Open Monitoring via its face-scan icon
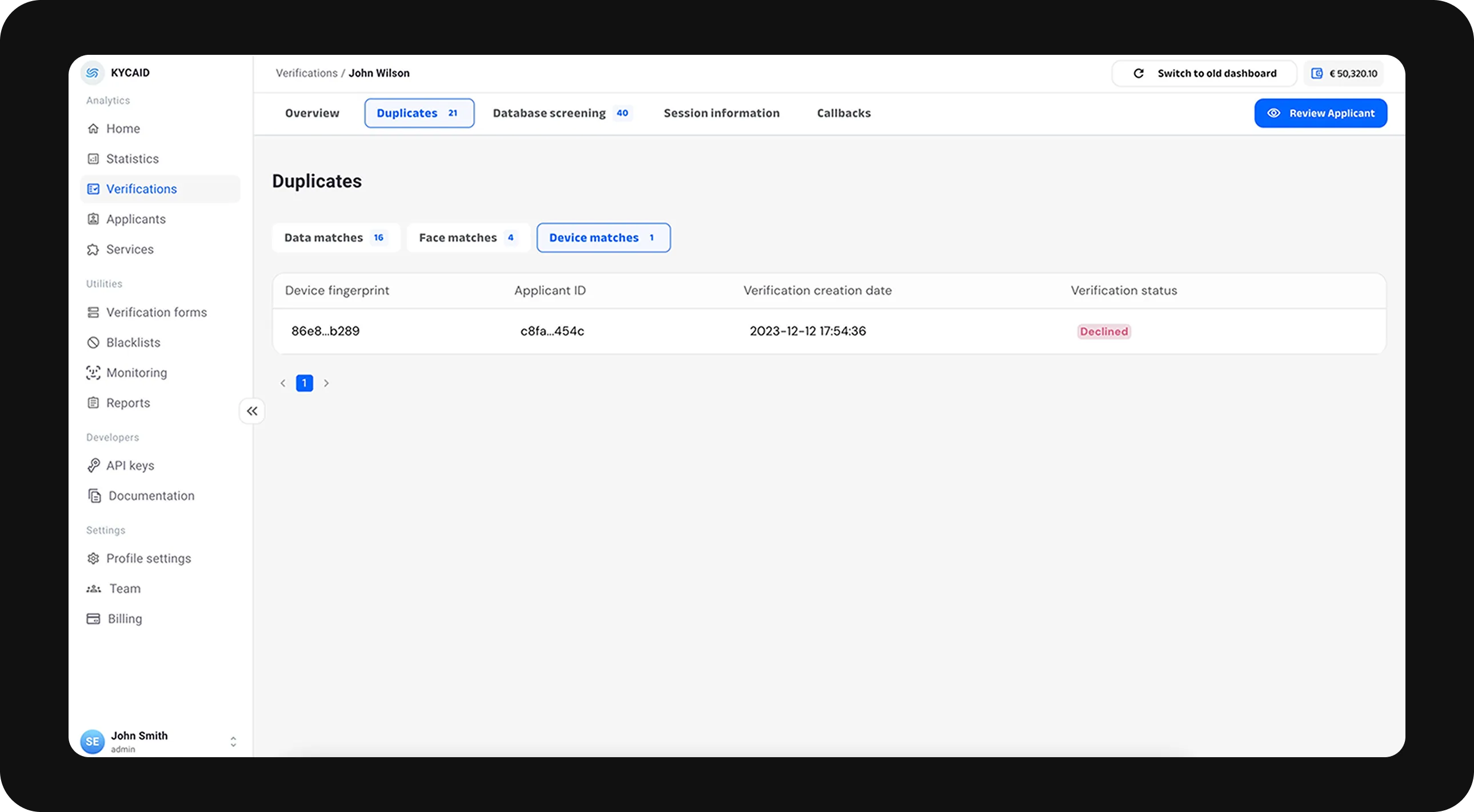Viewport: 1474px width, 812px height. point(93,373)
